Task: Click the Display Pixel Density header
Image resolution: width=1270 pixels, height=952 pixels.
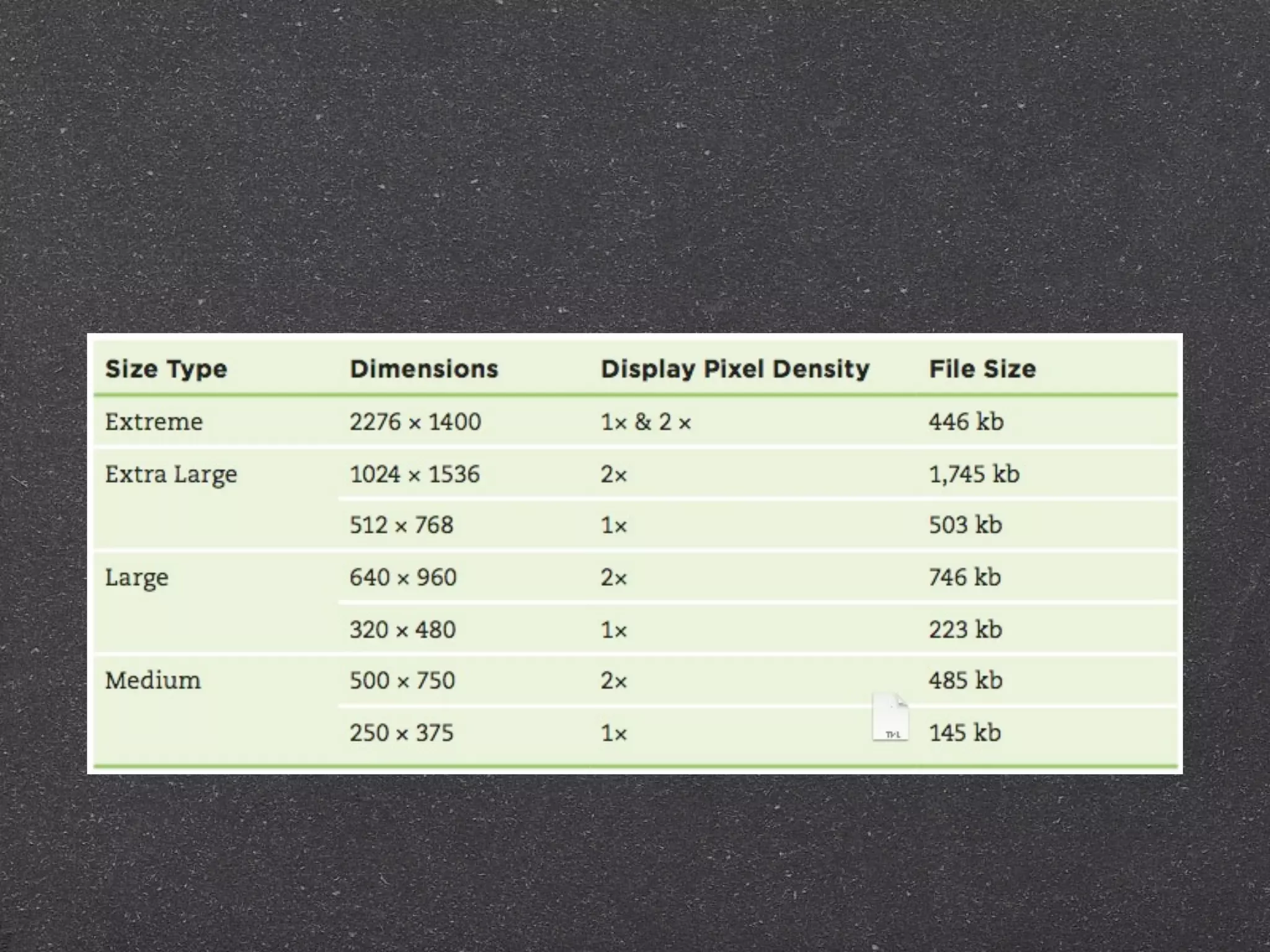Action: [x=735, y=369]
